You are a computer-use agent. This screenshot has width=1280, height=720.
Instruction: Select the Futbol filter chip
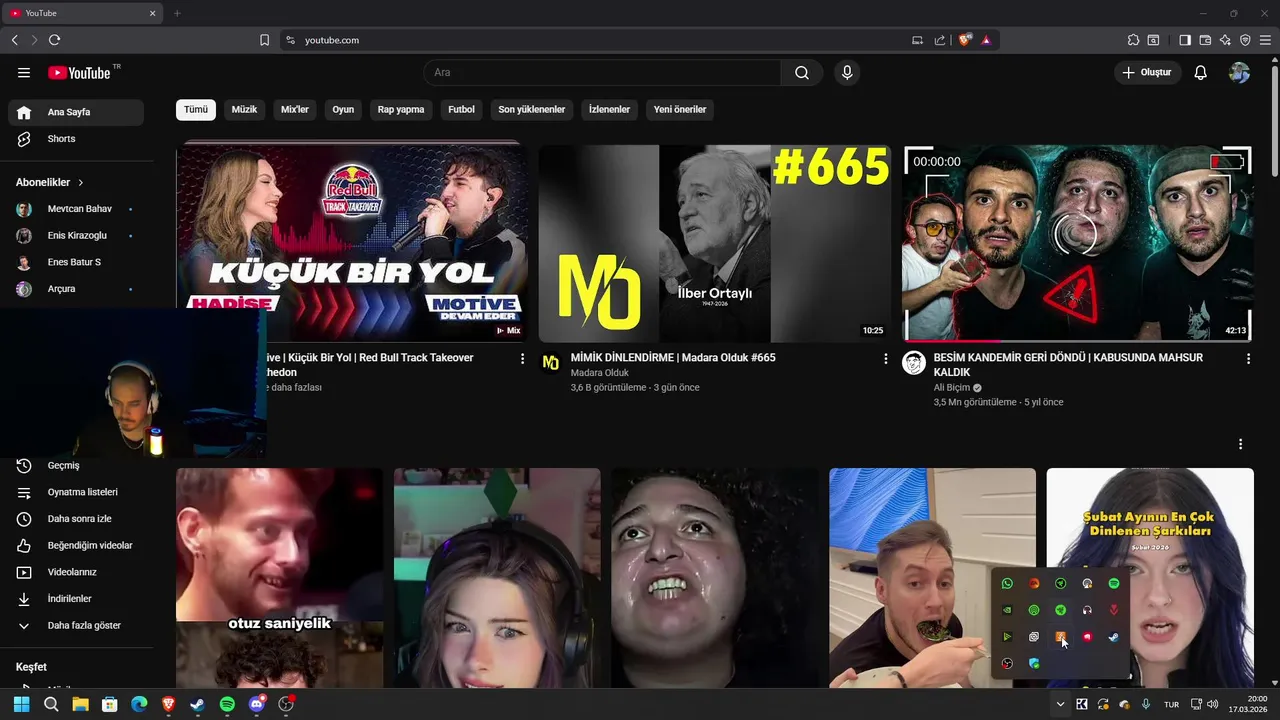tap(461, 109)
